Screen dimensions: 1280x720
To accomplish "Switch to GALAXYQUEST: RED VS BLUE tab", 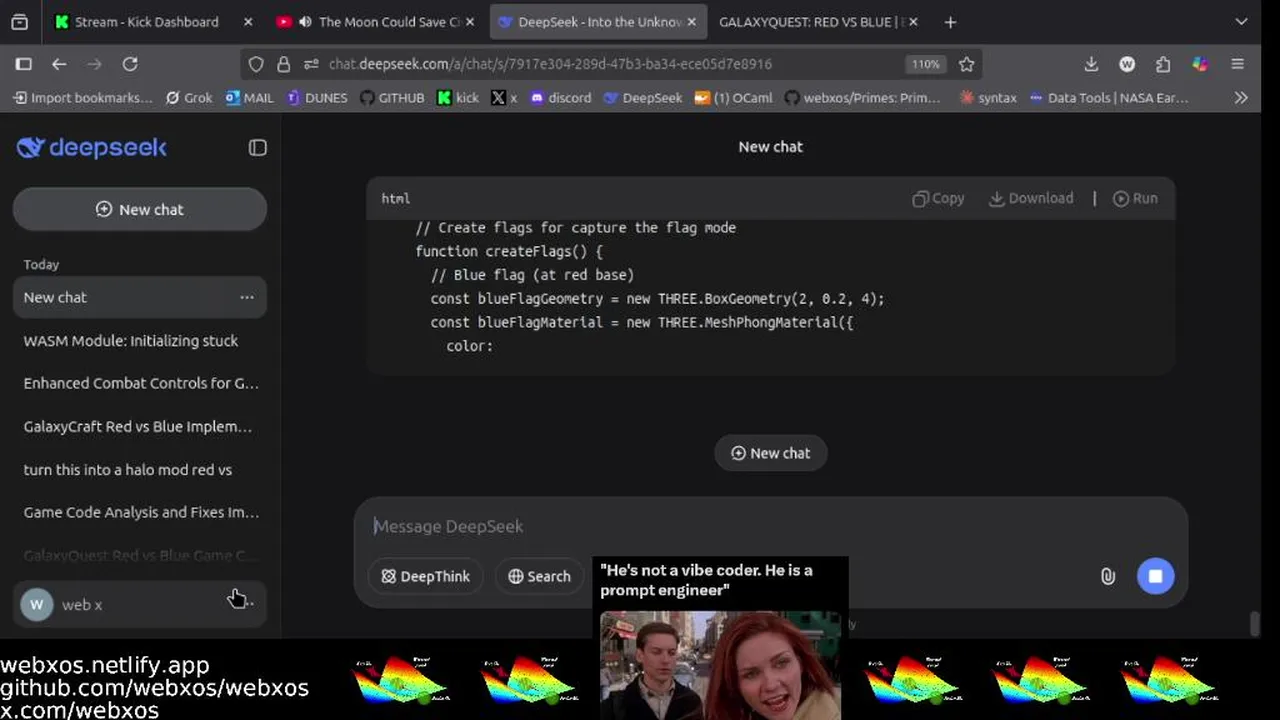I will 812,21.
